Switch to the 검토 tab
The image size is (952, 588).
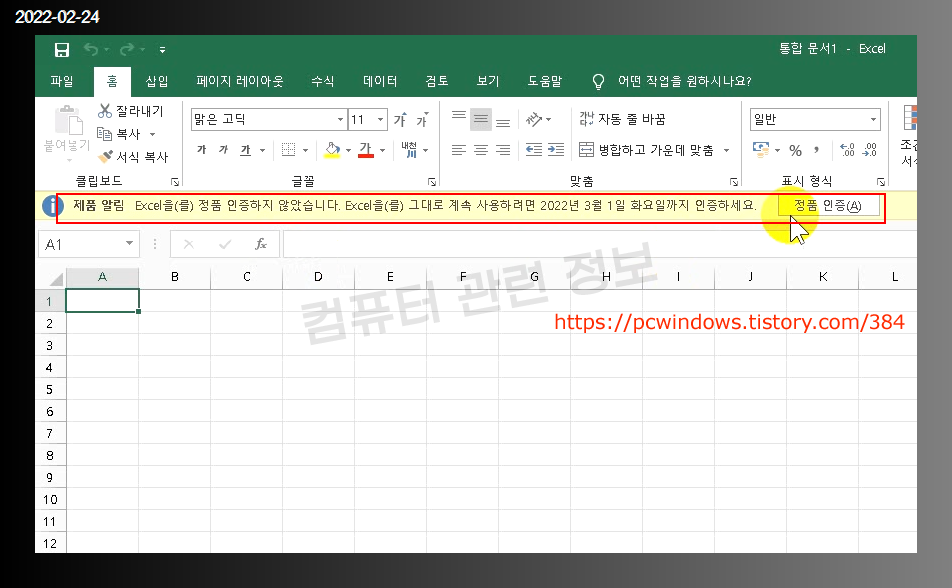tap(437, 81)
